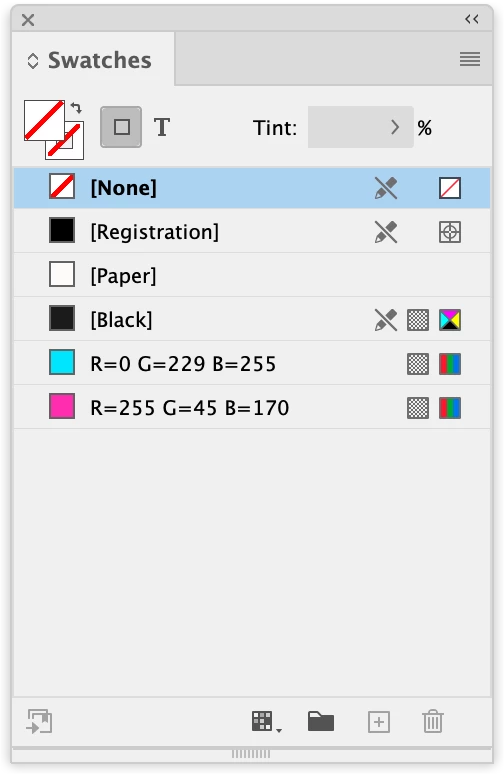Viewport: 504px width, 778px height.
Task: Open the Swatches panel flyout menu
Action: pyautogui.click(x=469, y=59)
